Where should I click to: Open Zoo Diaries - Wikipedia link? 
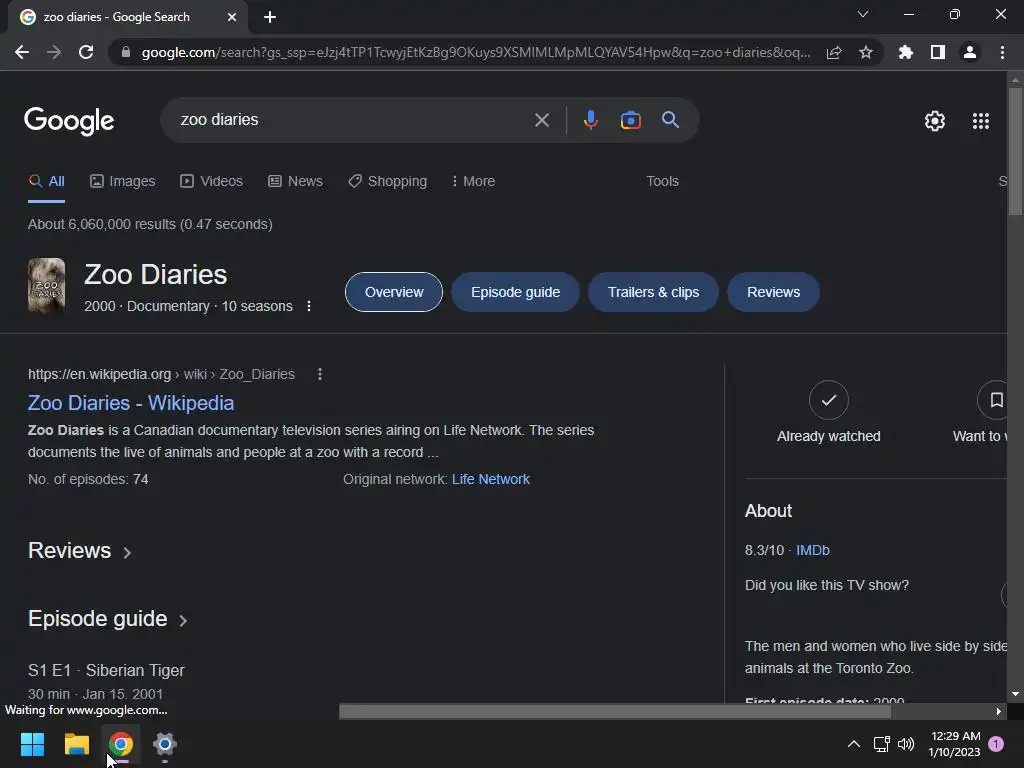tap(131, 403)
